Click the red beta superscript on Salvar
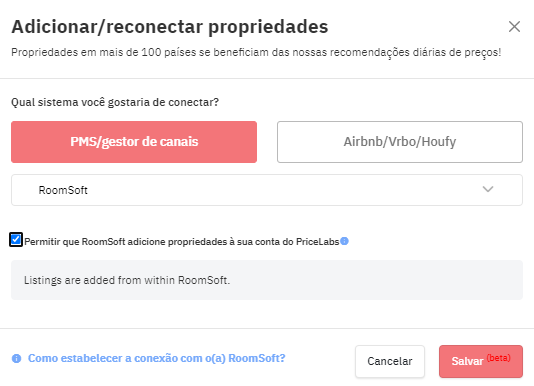Viewport: 534px width, 386px height. (498, 358)
